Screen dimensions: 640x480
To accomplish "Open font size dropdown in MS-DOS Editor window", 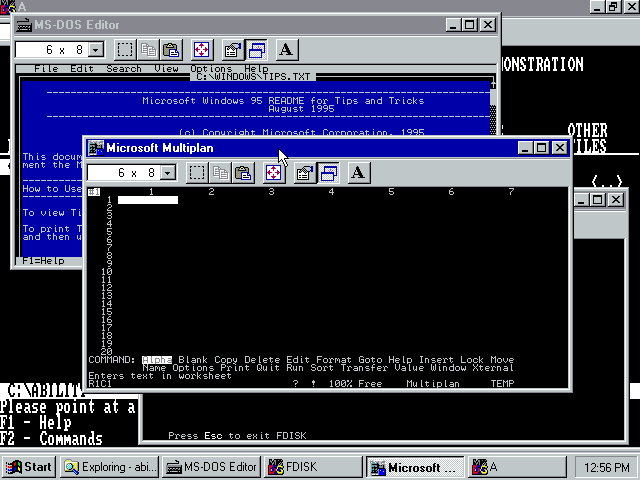I will click(x=96, y=50).
